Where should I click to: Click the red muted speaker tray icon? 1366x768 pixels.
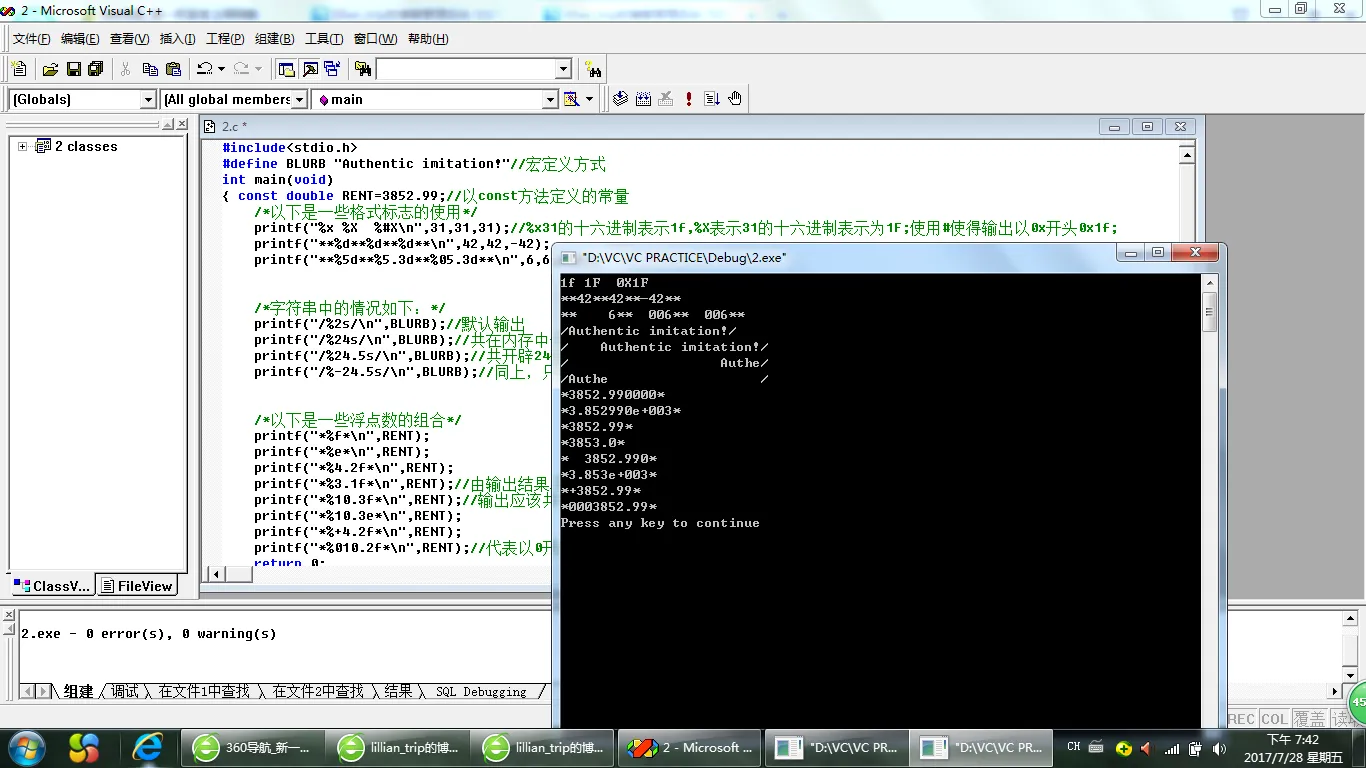tap(1145, 748)
